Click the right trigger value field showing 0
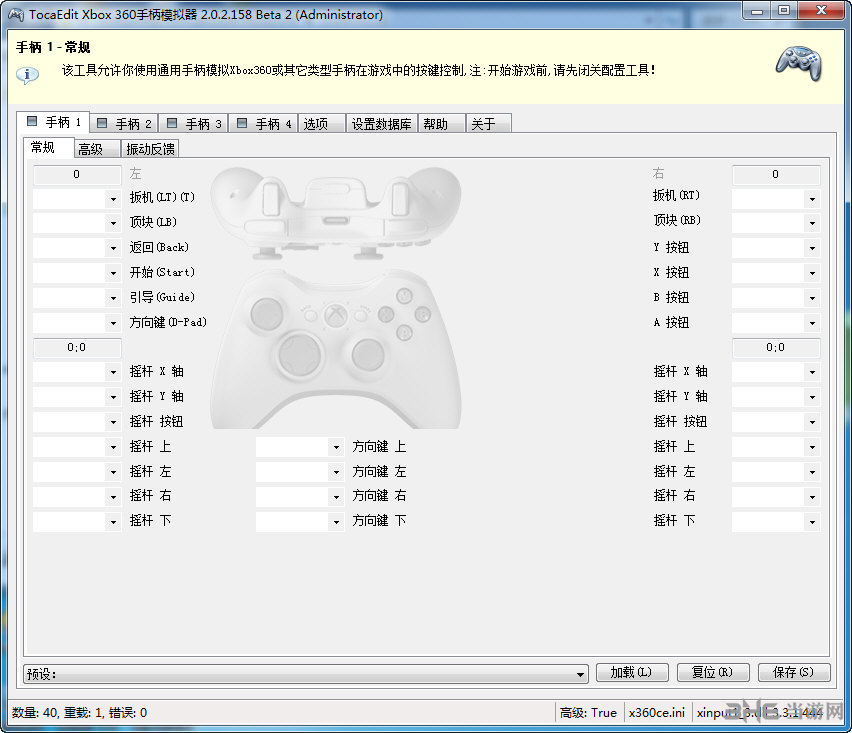852x733 pixels. click(776, 174)
